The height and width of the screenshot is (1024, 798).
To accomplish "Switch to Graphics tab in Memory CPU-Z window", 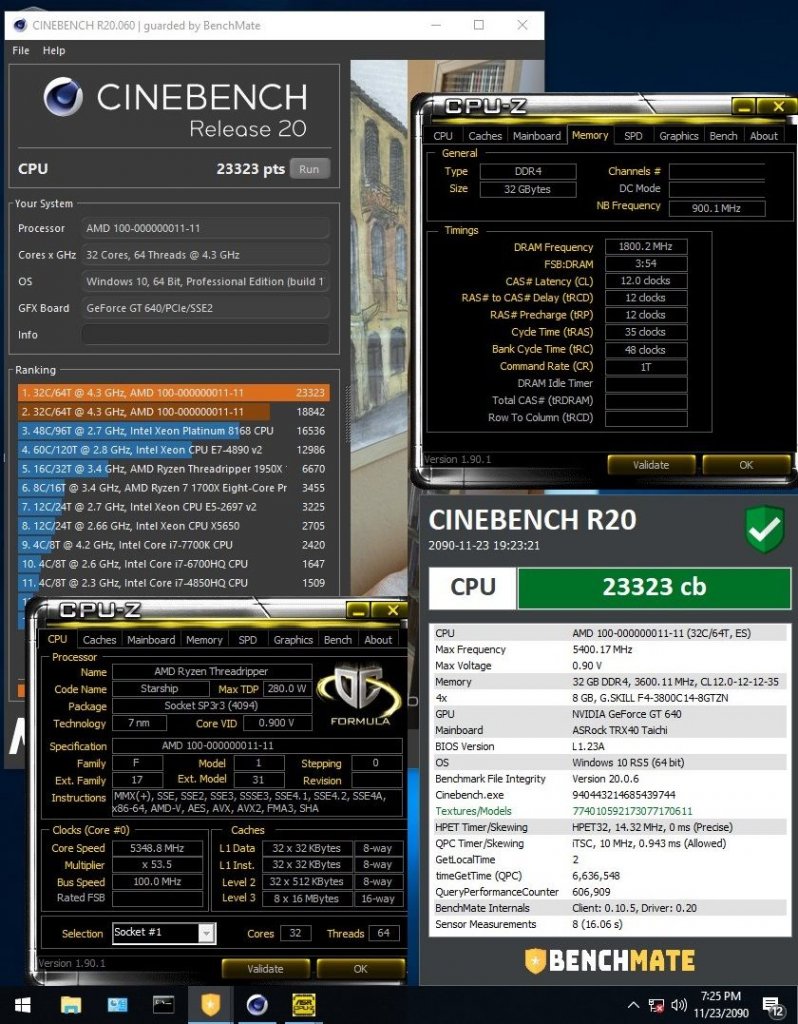I will click(x=678, y=136).
